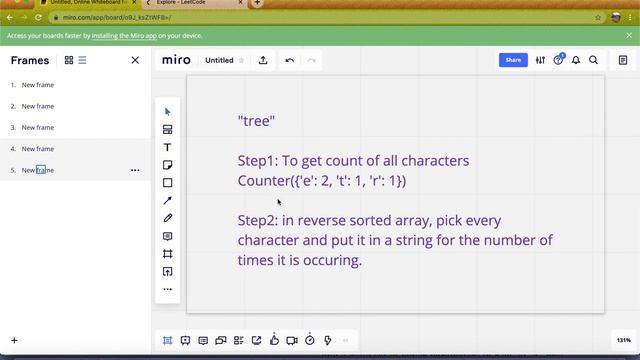Switch the Frames panel to grid view
Screen dimensions: 640x360
(69, 60)
